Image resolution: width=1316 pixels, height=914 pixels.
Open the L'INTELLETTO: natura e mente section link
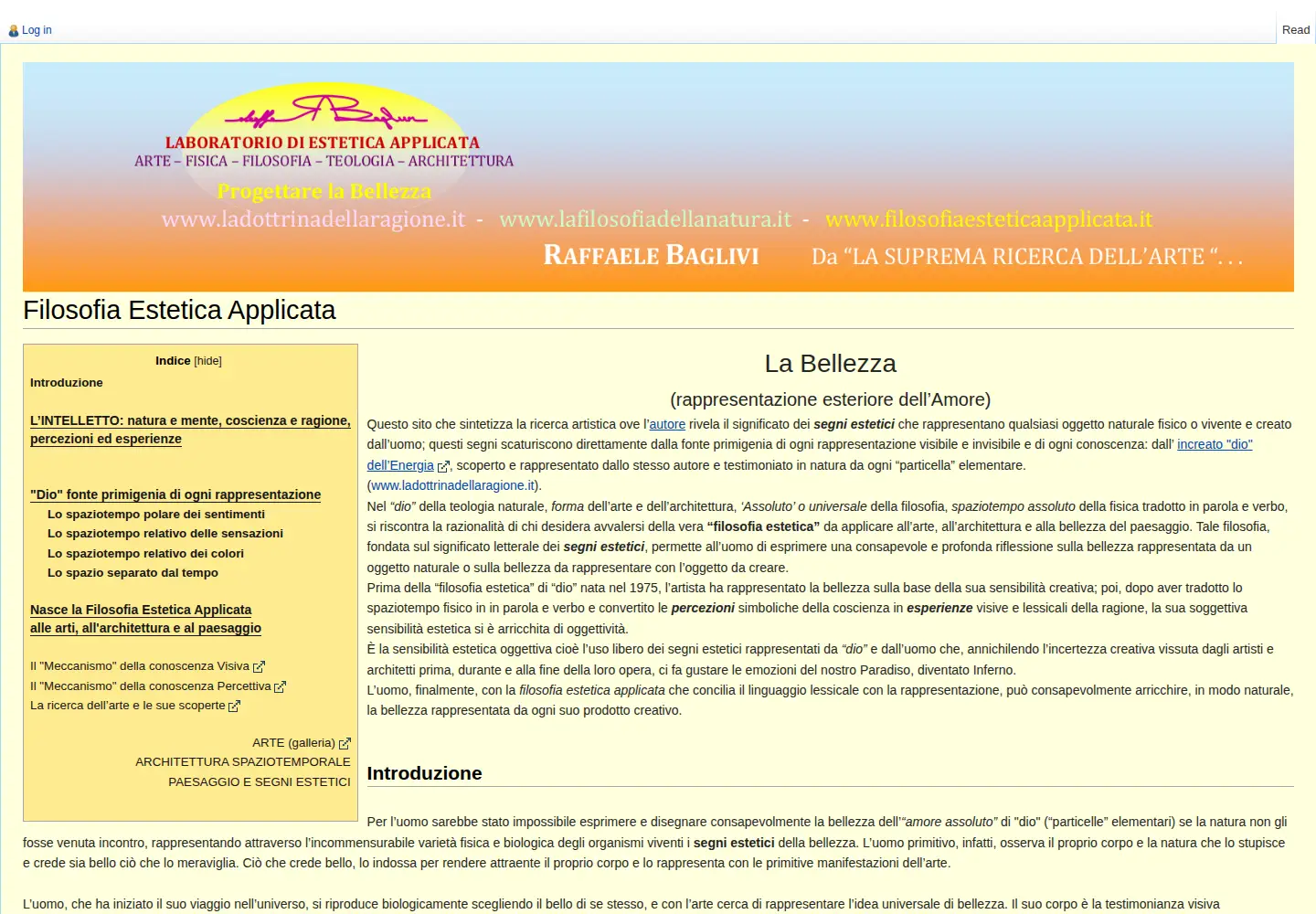190,430
